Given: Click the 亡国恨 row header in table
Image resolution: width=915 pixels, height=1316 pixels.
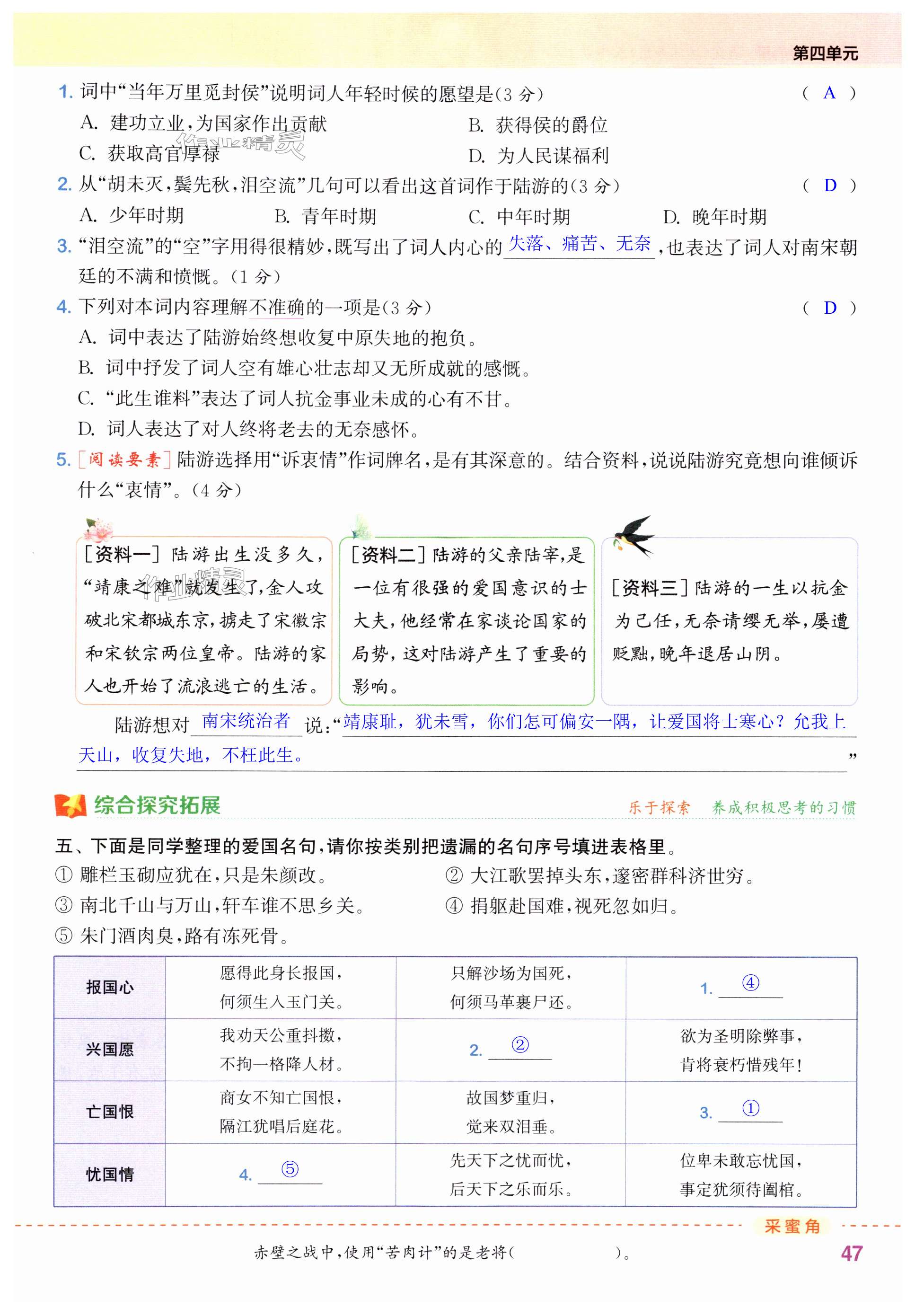Looking at the screenshot, I should [x=109, y=1112].
